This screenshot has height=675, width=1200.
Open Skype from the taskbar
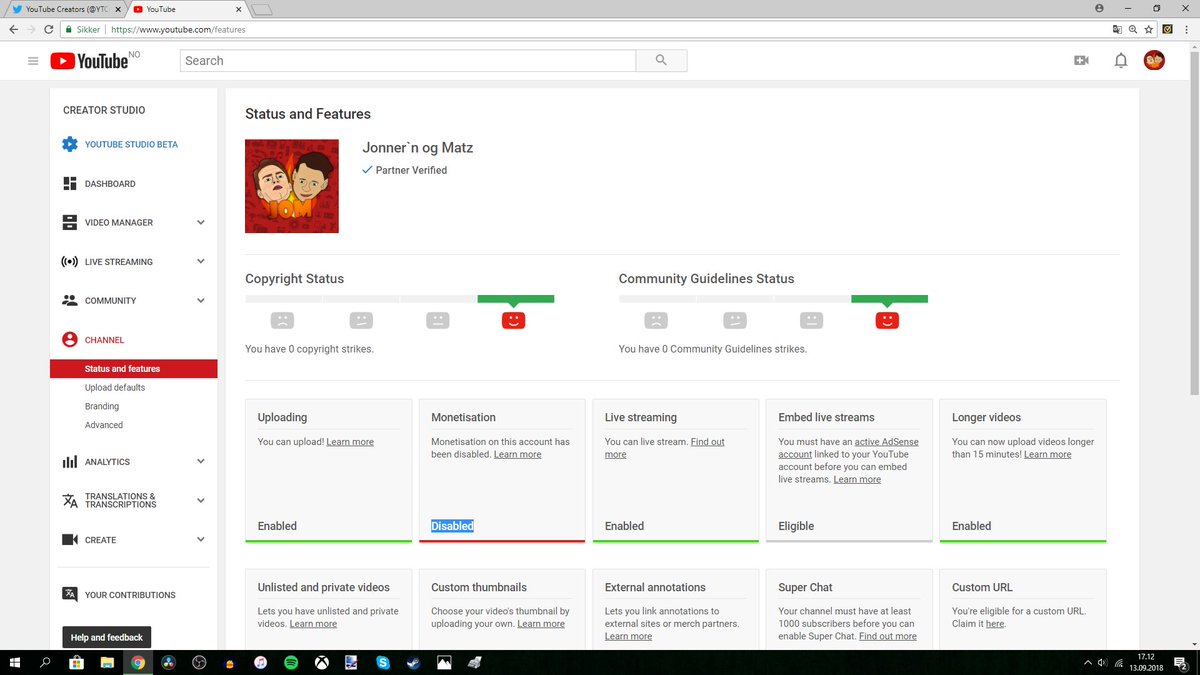pyautogui.click(x=383, y=662)
